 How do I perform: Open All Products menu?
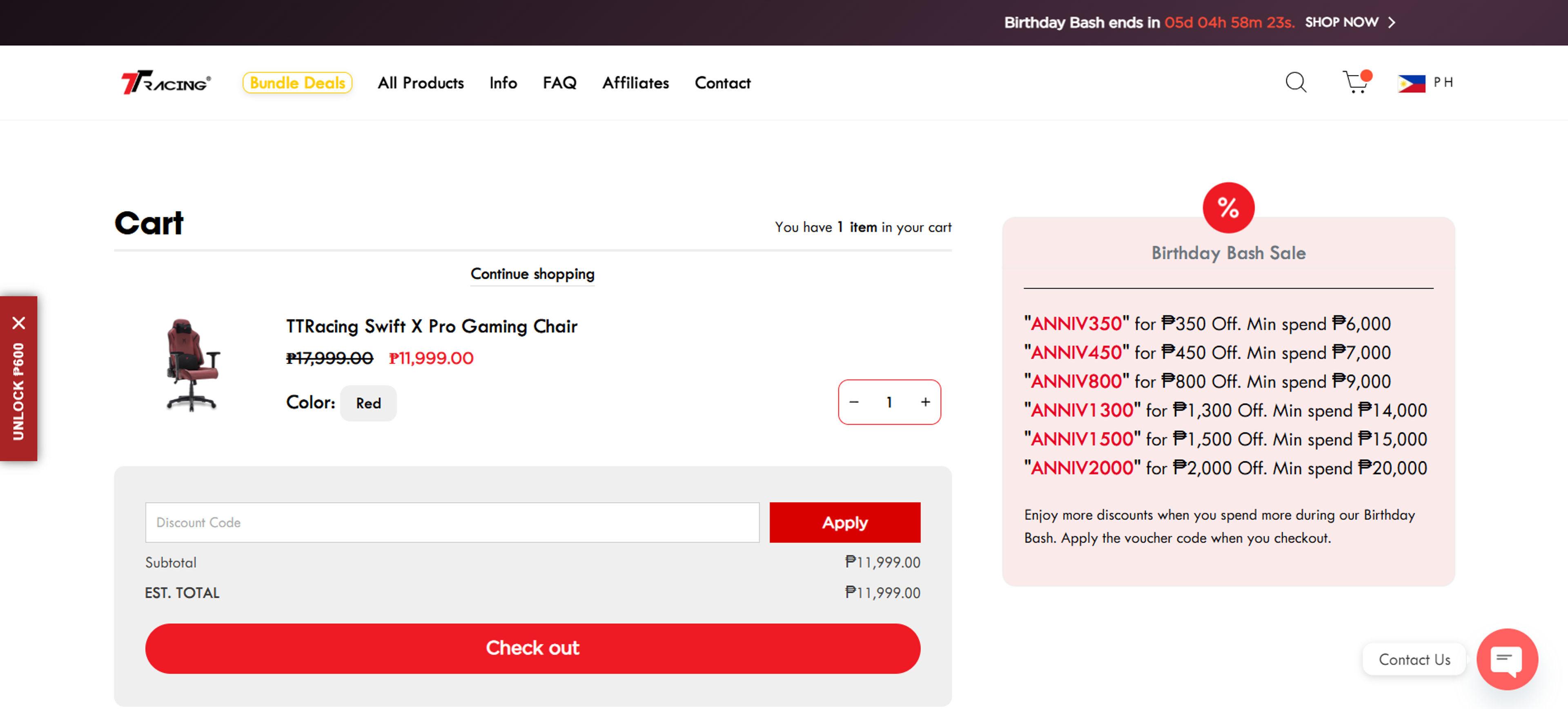[x=421, y=83]
